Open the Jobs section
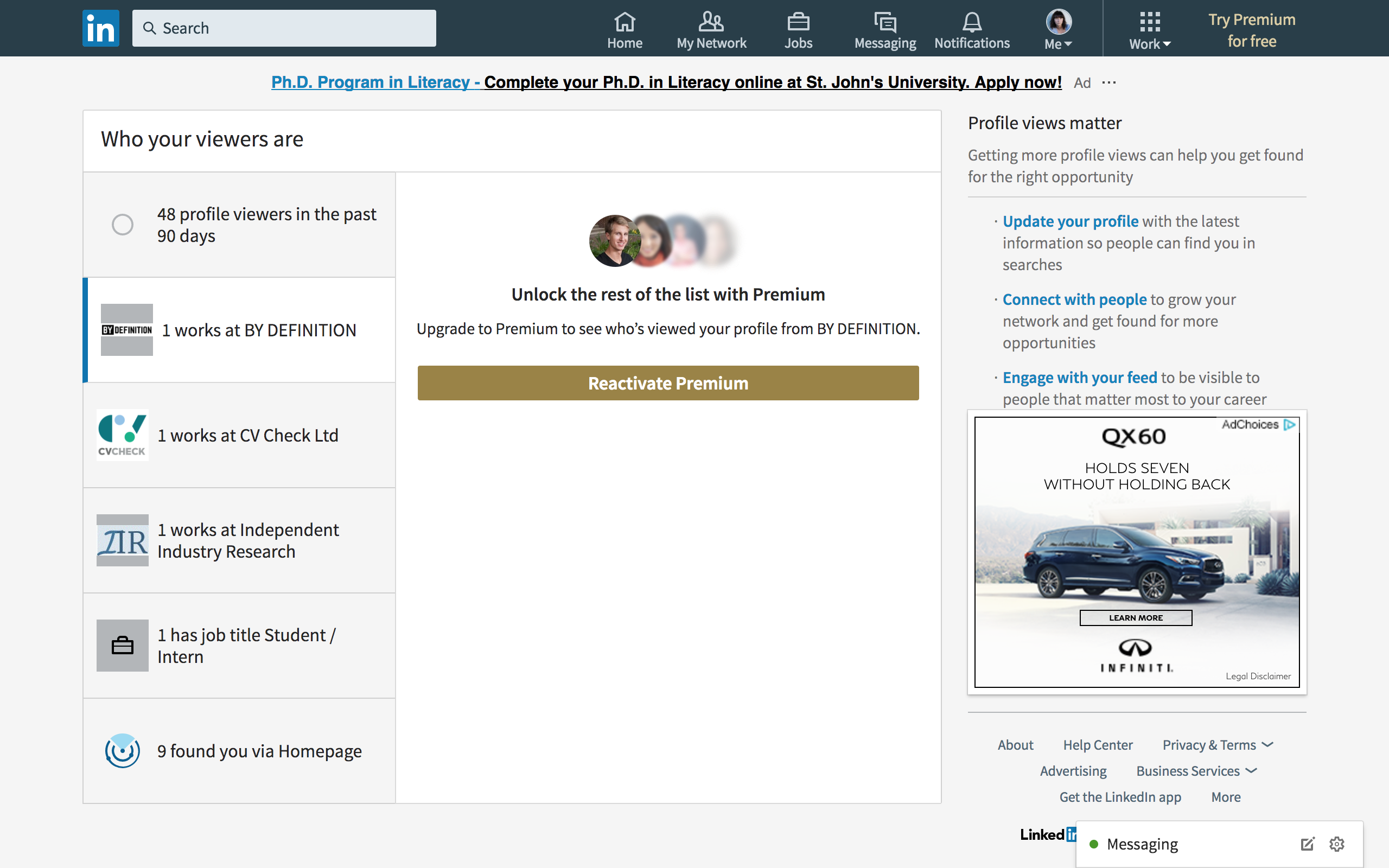1389x868 pixels. tap(798, 30)
